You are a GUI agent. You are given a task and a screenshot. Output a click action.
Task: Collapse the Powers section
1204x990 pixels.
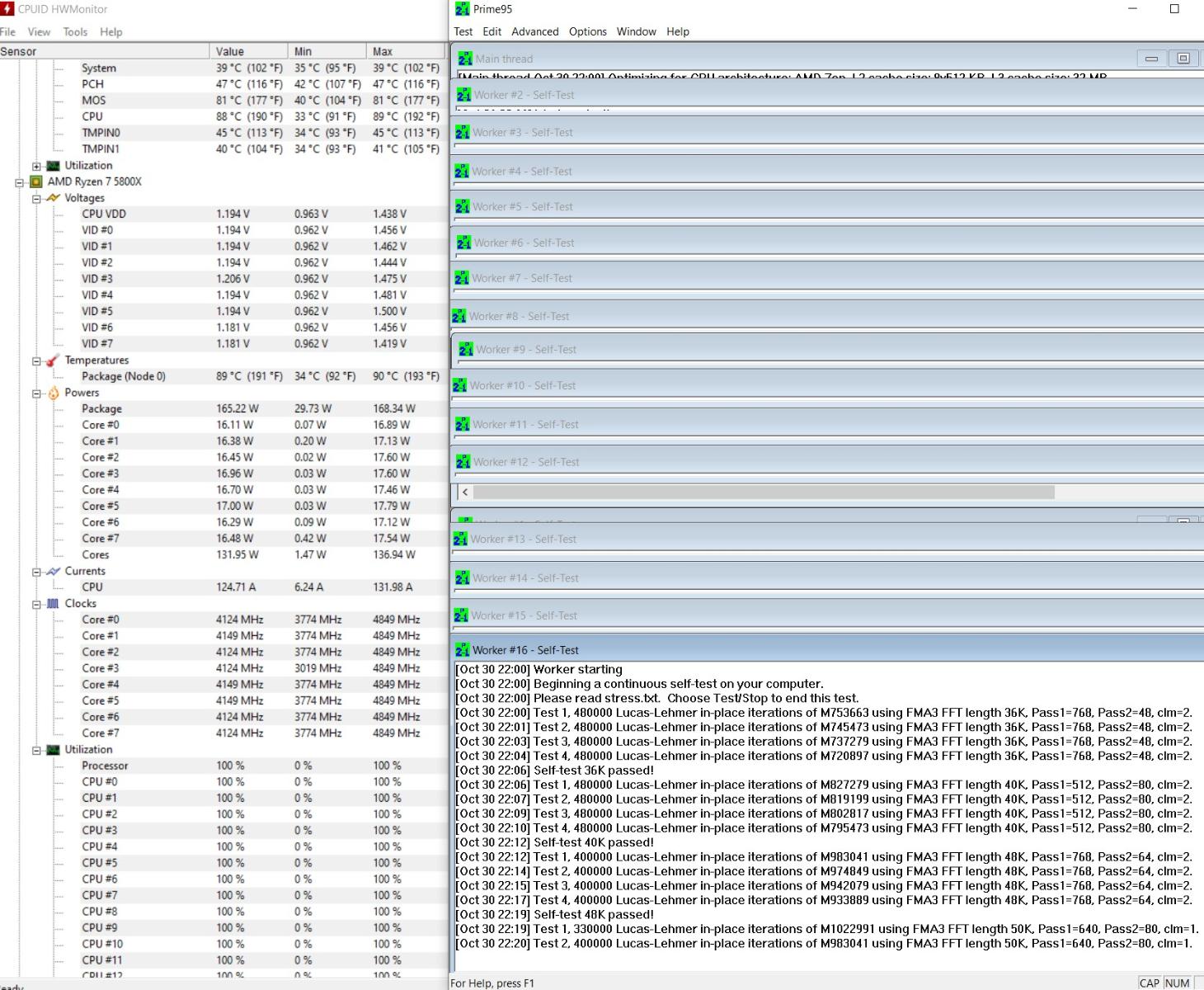pyautogui.click(x=36, y=394)
